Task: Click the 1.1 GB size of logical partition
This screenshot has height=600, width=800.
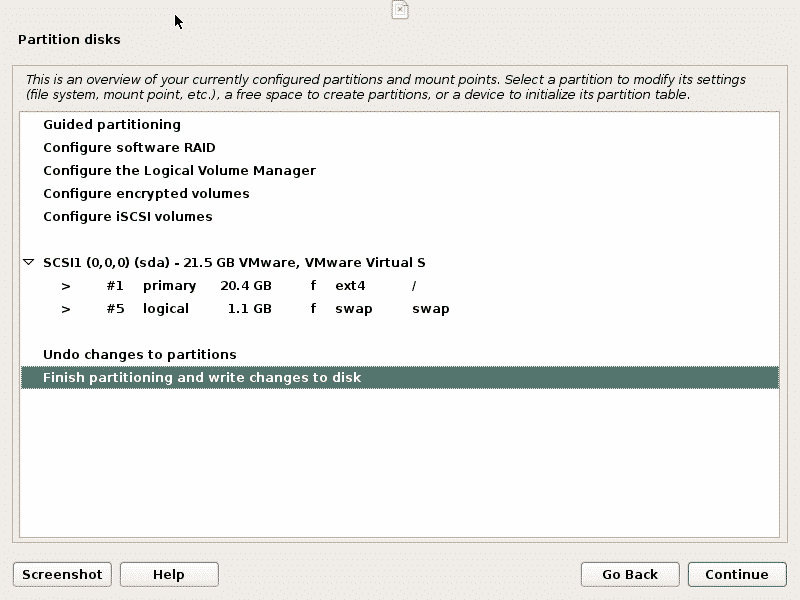Action: pyautogui.click(x=249, y=309)
